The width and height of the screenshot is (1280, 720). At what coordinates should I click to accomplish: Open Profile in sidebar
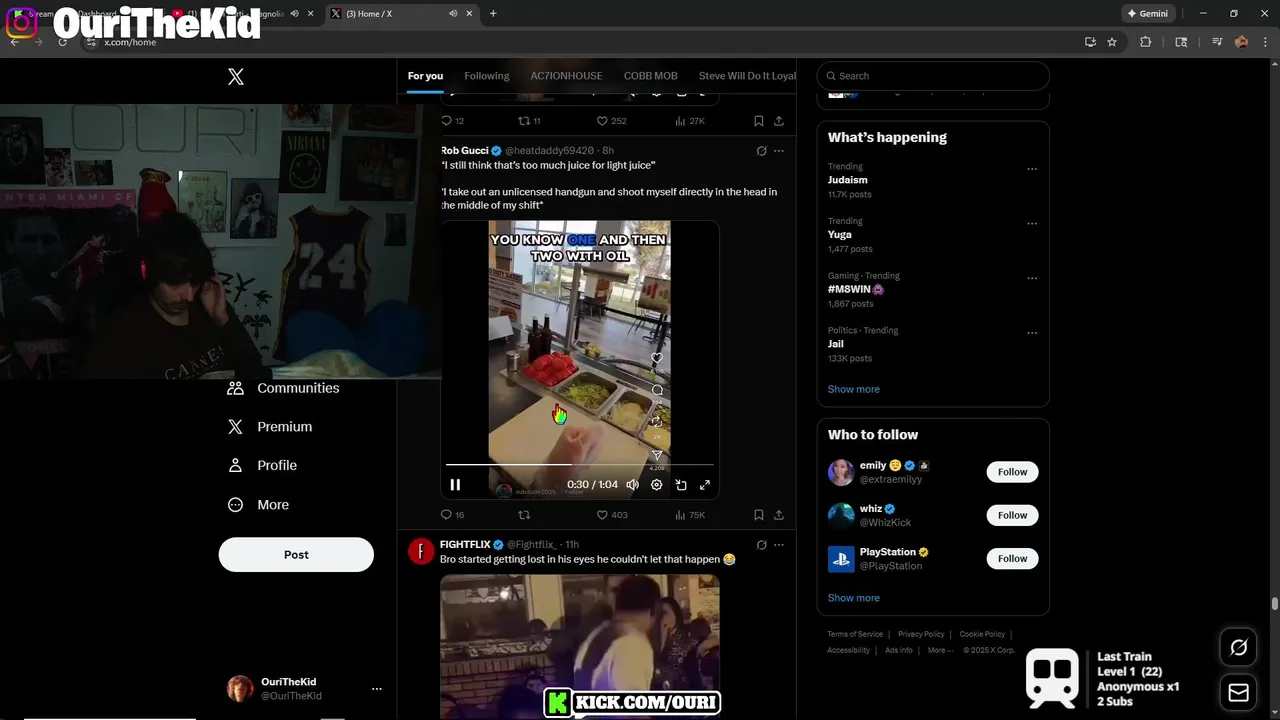click(x=263, y=465)
